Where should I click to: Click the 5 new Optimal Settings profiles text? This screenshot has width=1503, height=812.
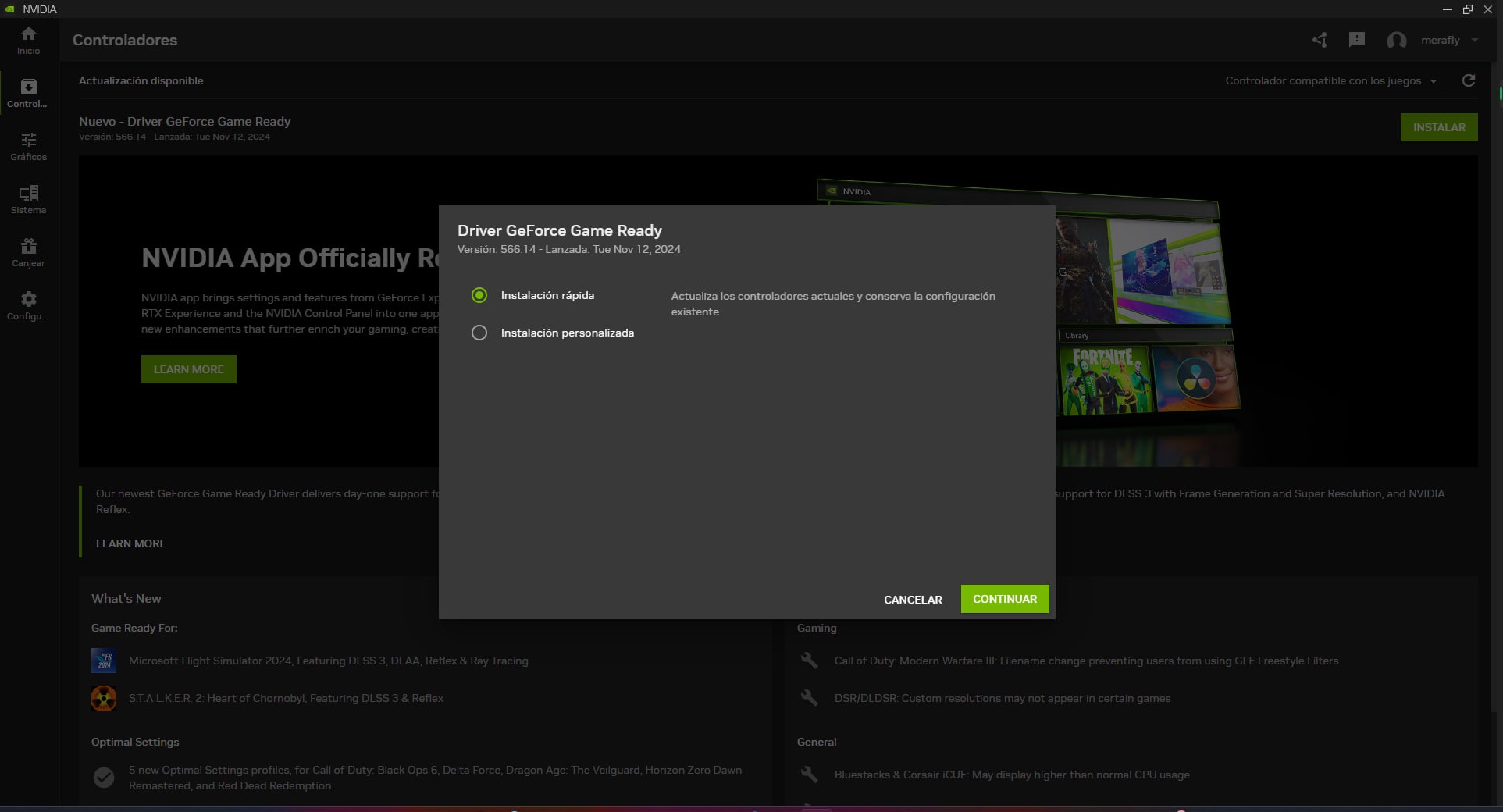coord(435,778)
